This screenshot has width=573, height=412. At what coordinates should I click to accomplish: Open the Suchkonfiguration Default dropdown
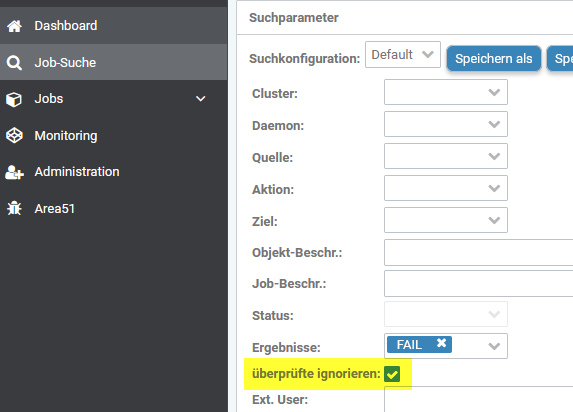pyautogui.click(x=403, y=55)
